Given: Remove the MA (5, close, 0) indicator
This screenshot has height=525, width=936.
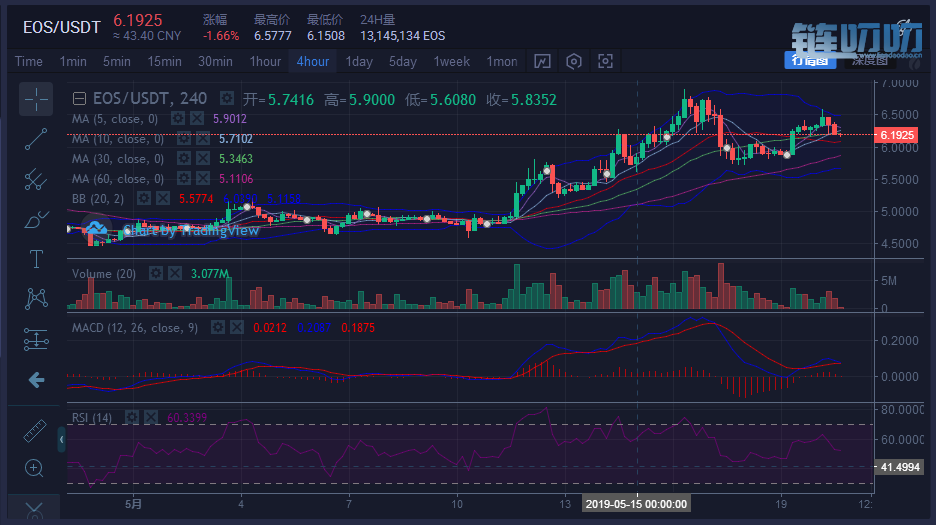Looking at the screenshot, I should coord(197,118).
